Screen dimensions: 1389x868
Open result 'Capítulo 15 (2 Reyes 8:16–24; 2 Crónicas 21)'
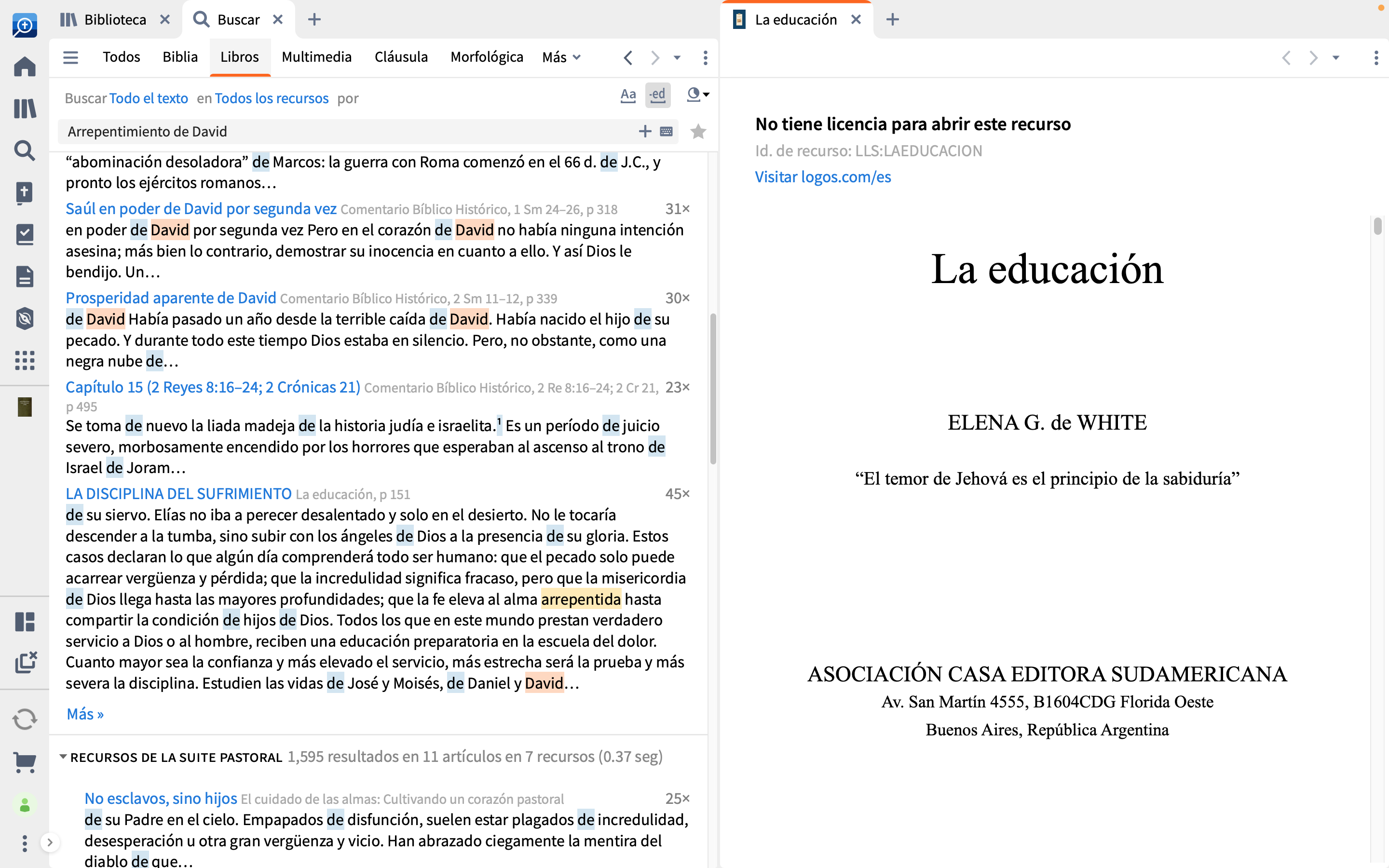[x=212, y=387]
